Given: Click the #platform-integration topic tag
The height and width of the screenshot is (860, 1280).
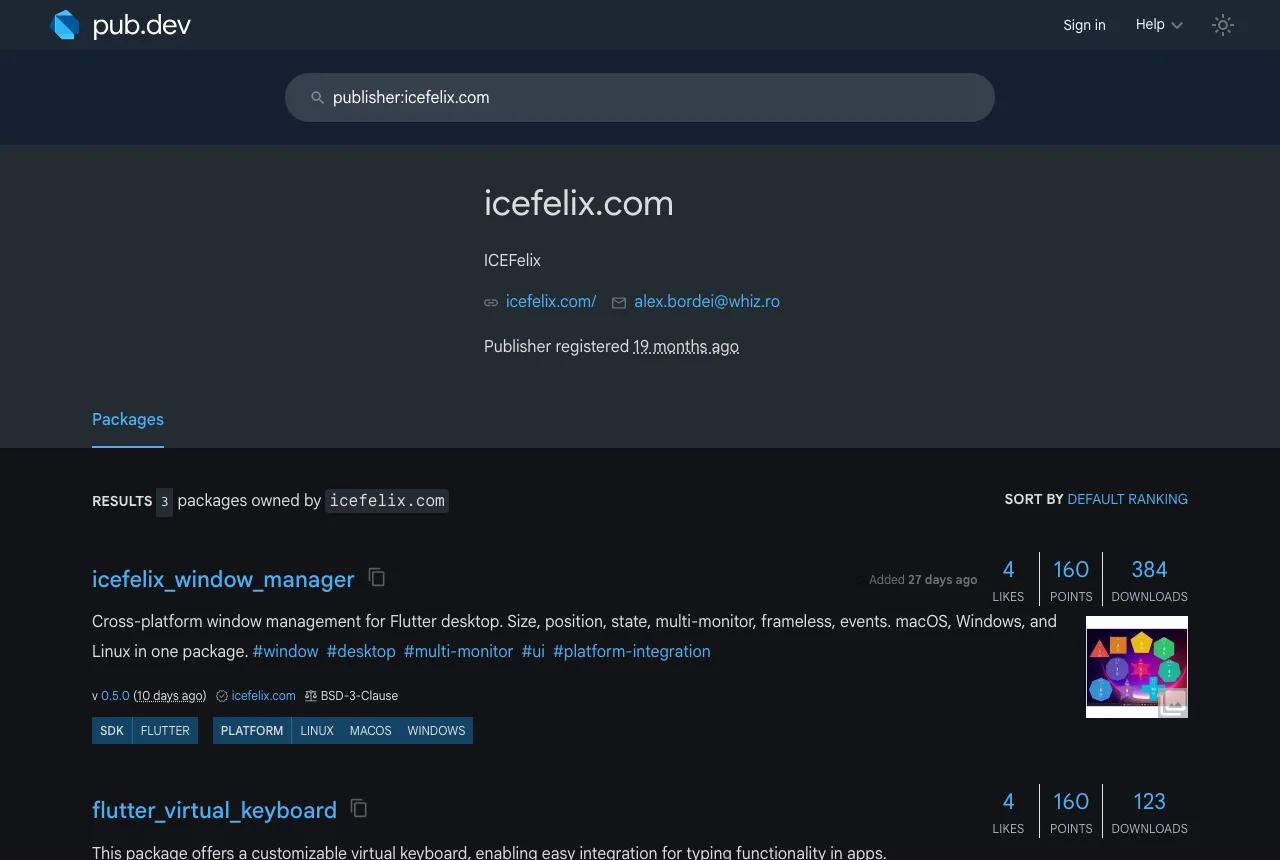Looking at the screenshot, I should pos(632,651).
